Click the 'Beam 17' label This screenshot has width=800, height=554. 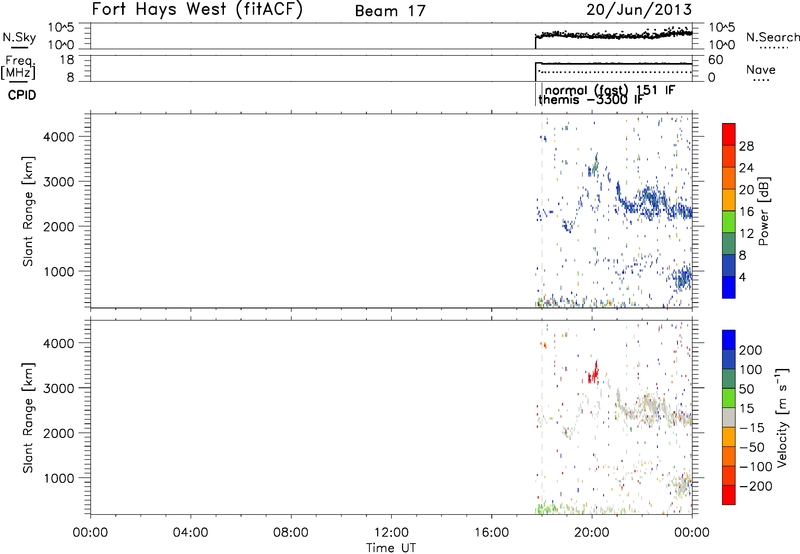tap(390, 11)
